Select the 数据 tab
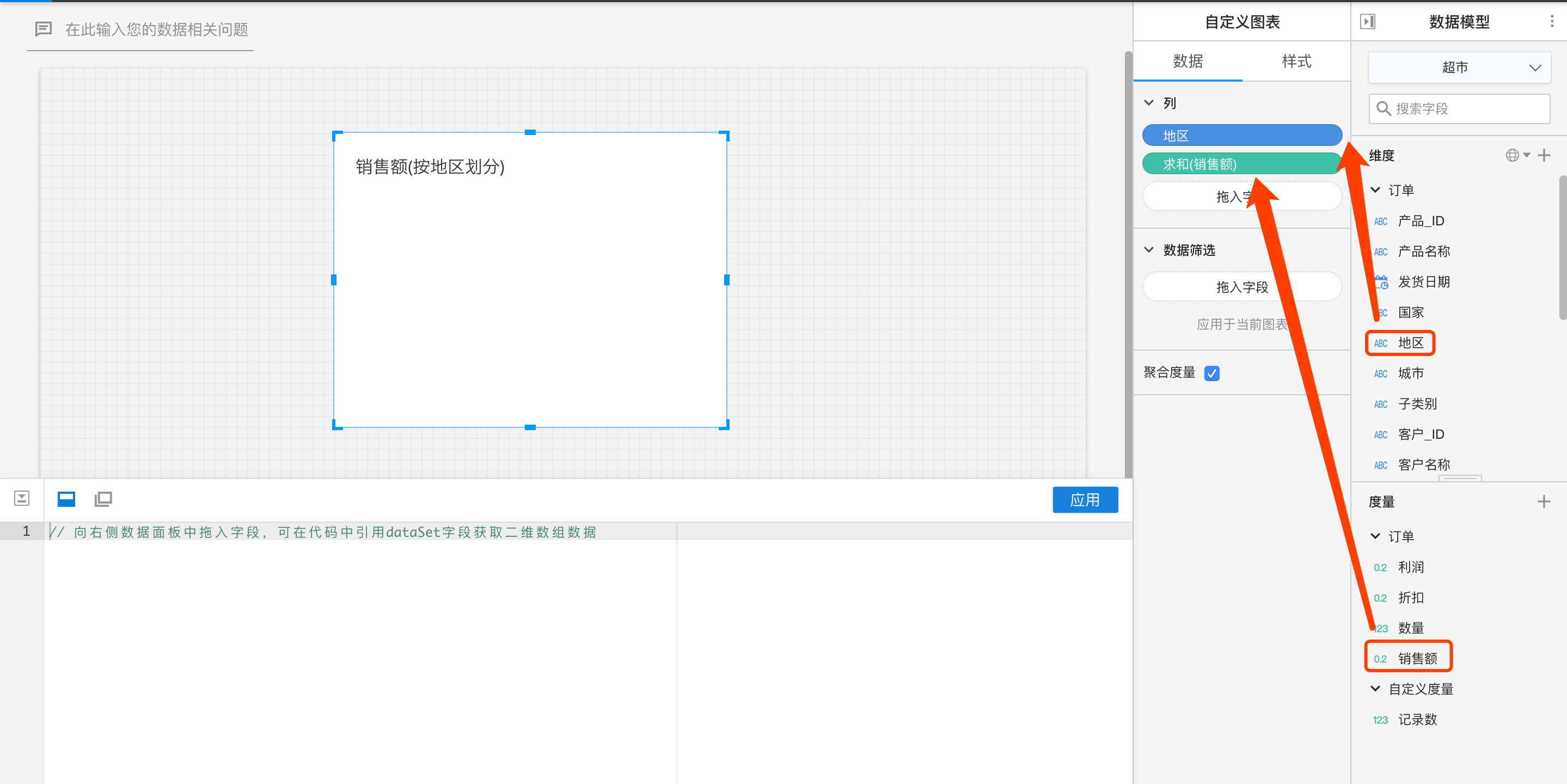This screenshot has width=1567, height=784. click(x=1188, y=61)
